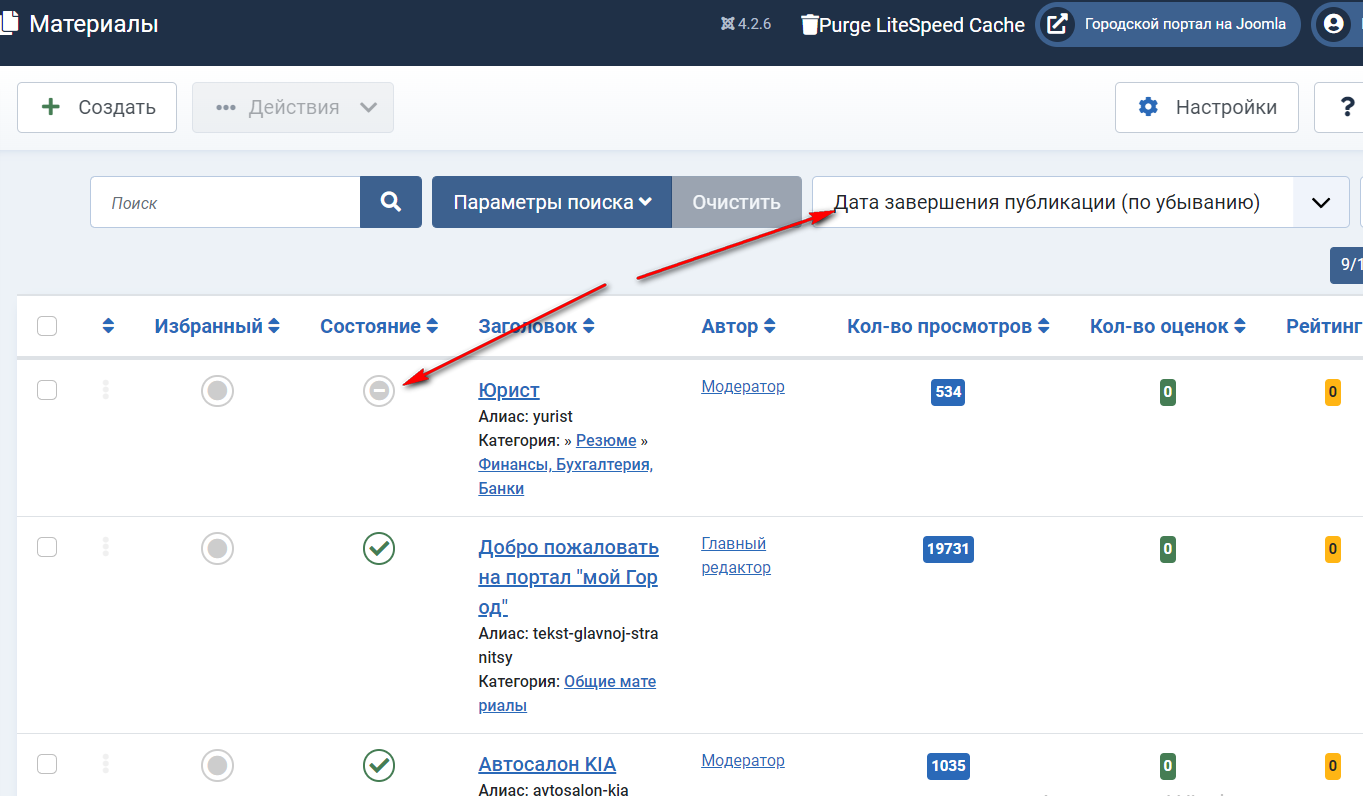The image size is (1363, 796).
Task: Click published status icon for Автосалон KIA
Action: pyautogui.click(x=379, y=766)
